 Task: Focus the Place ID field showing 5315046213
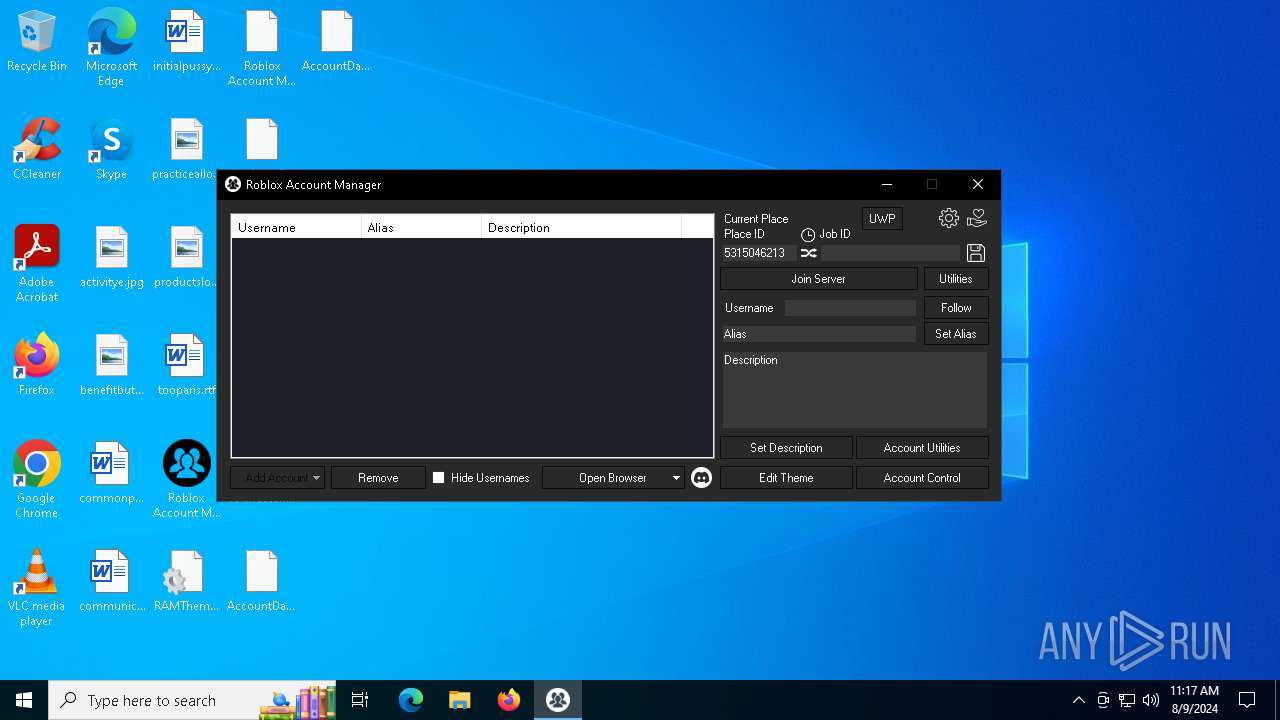tap(758, 253)
